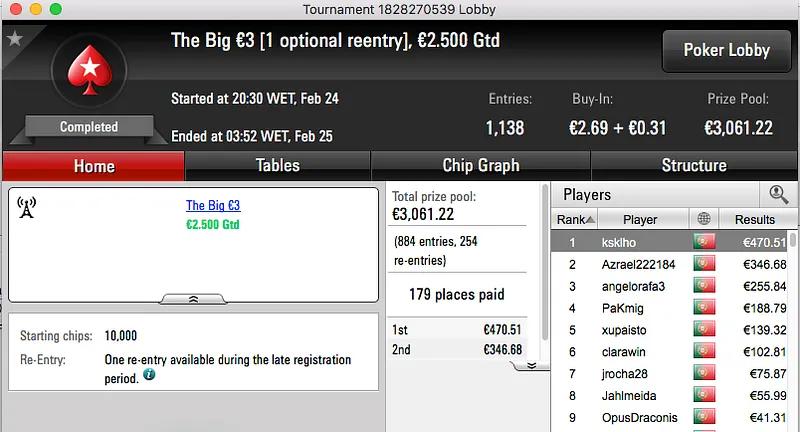800x432 pixels.
Task: Click the Player column header
Action: pyautogui.click(x=640, y=220)
